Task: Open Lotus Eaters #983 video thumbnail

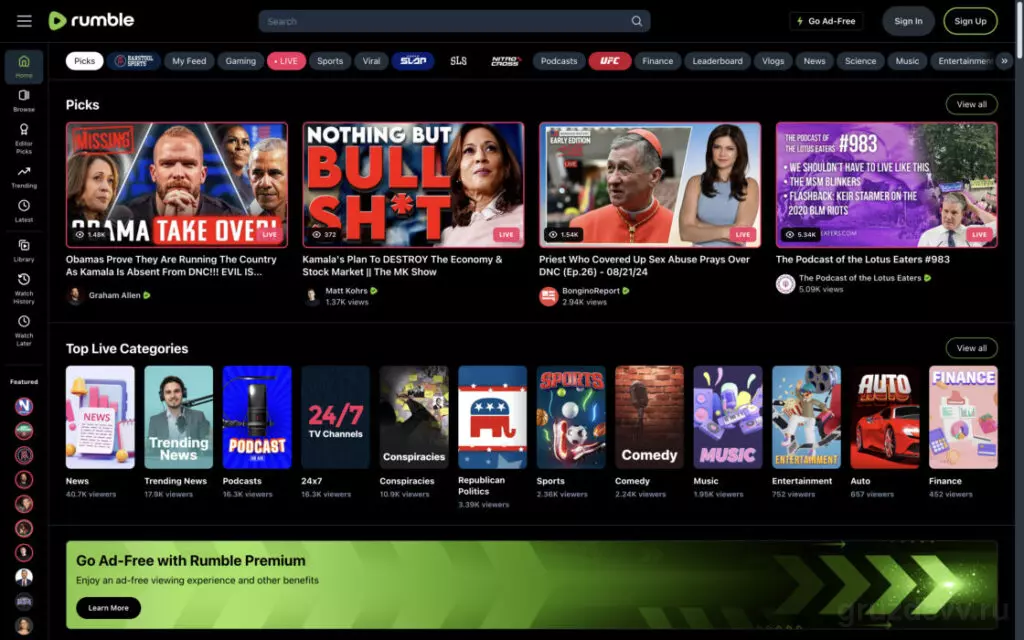Action: click(x=886, y=185)
